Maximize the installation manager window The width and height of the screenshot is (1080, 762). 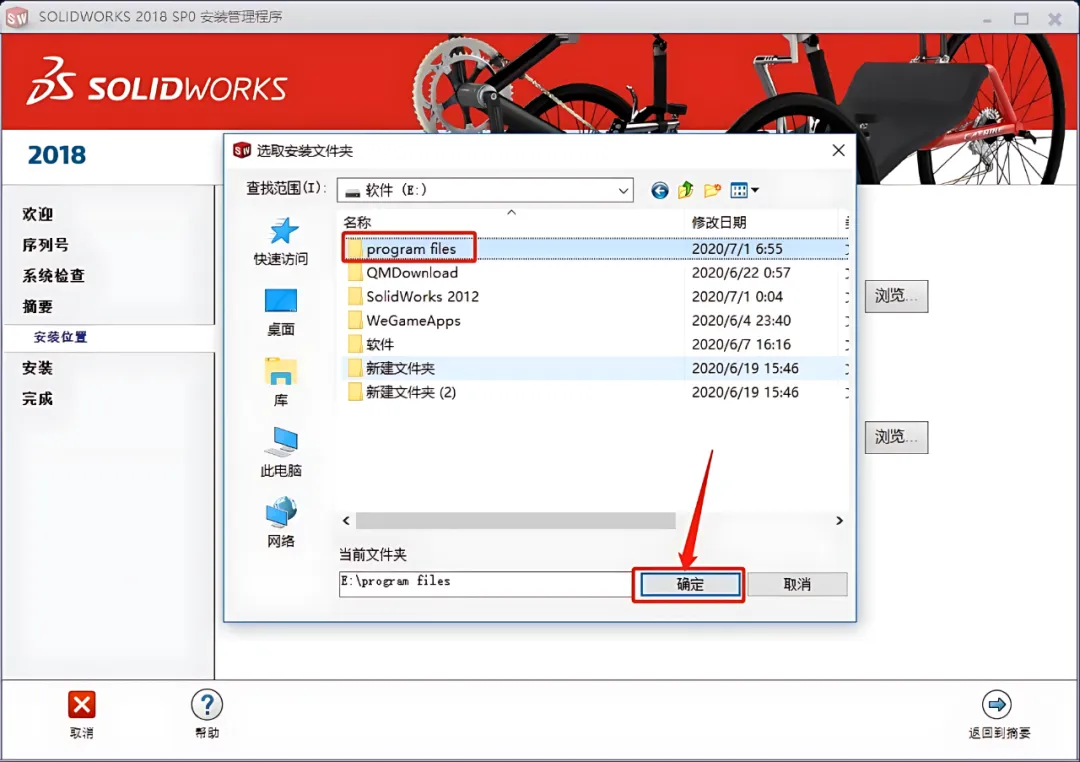[1021, 19]
